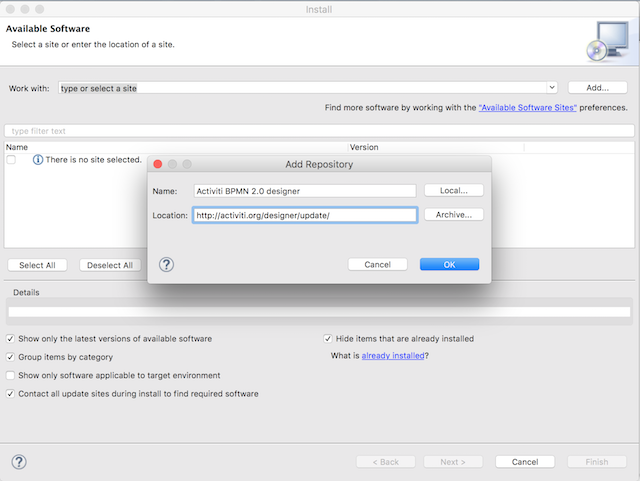This screenshot has width=640, height=481.
Task: Disable 'Group items by category' option
Action: 11,357
